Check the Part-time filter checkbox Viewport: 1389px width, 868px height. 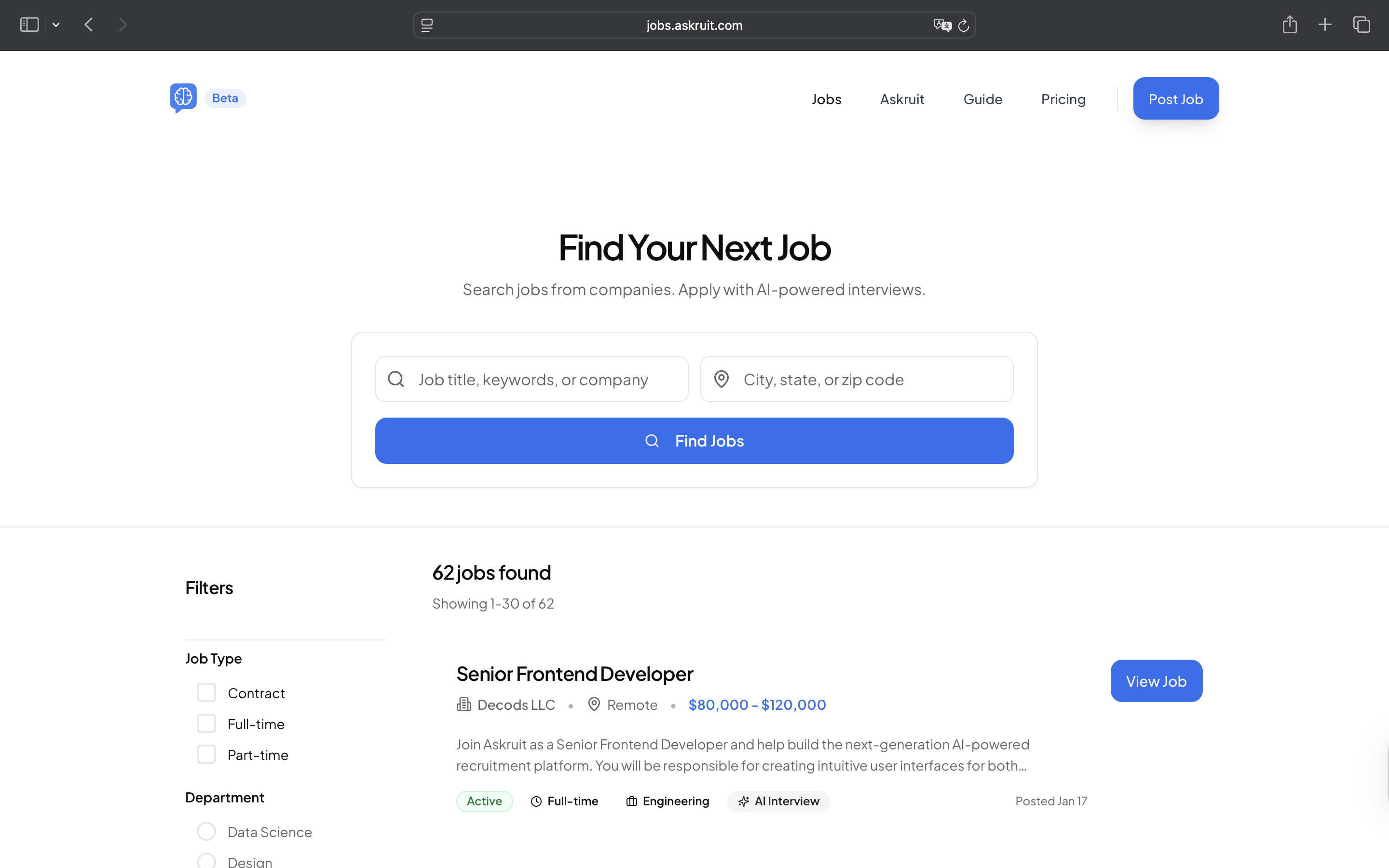(206, 754)
